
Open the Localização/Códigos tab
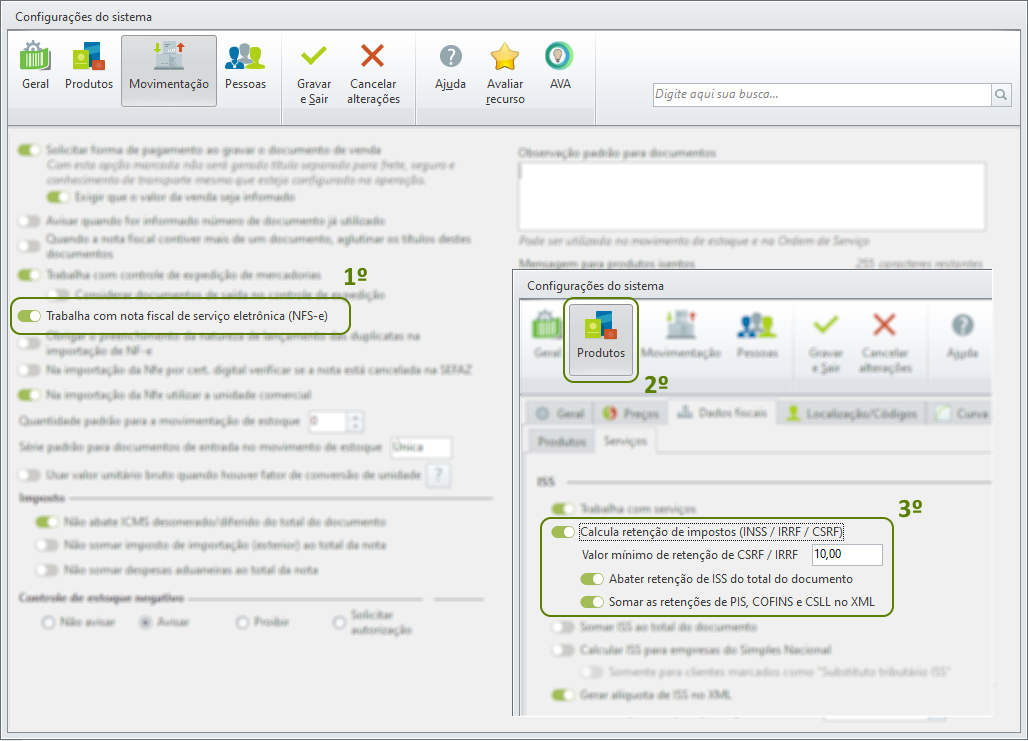coord(852,414)
